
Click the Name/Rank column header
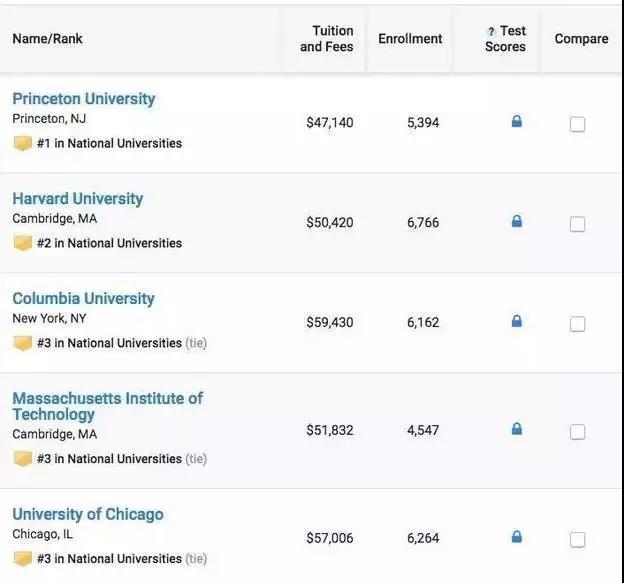pos(48,39)
